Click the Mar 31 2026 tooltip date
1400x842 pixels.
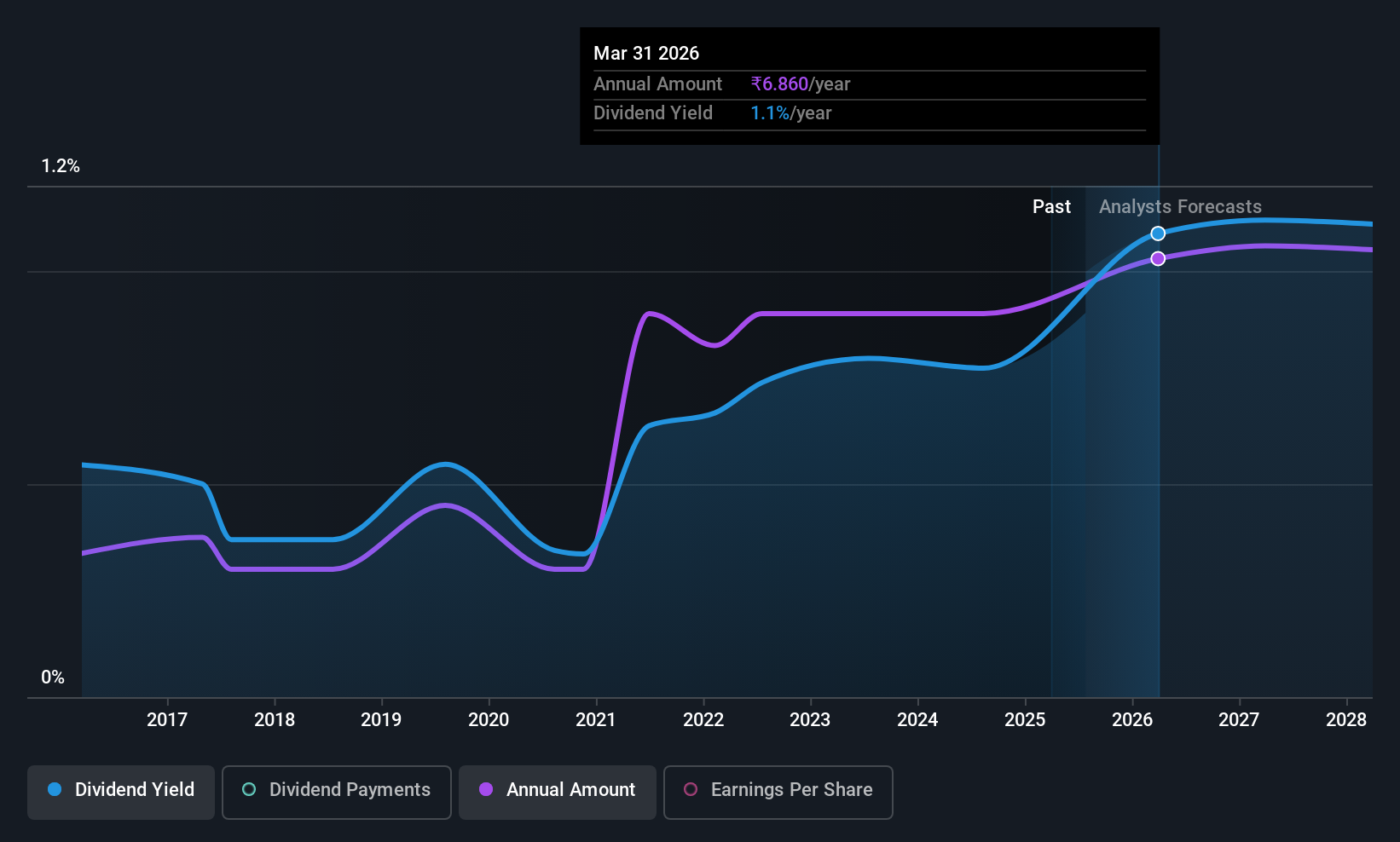tap(646, 54)
